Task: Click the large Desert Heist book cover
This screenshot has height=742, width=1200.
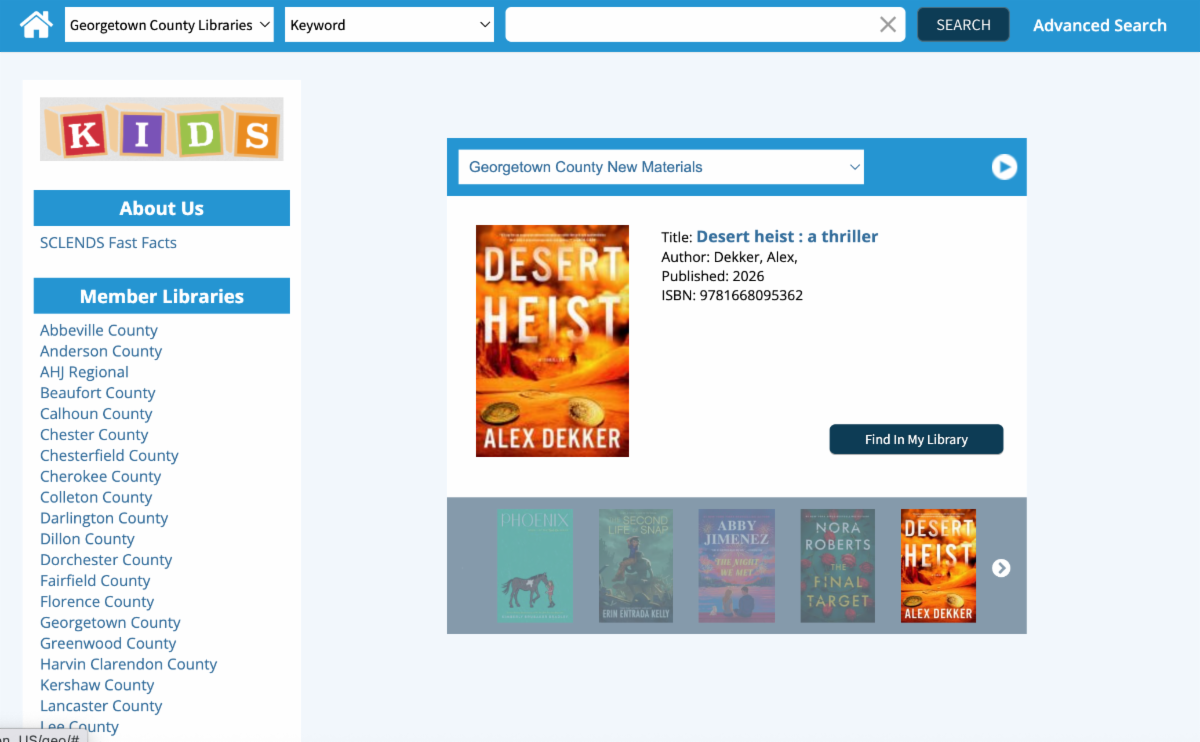Action: tap(552, 341)
